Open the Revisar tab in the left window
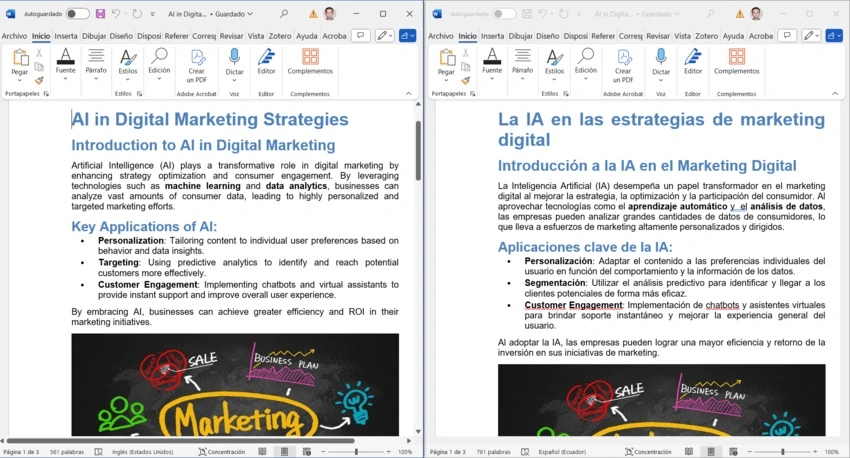Viewport: 850px width, 458px height. [x=231, y=36]
